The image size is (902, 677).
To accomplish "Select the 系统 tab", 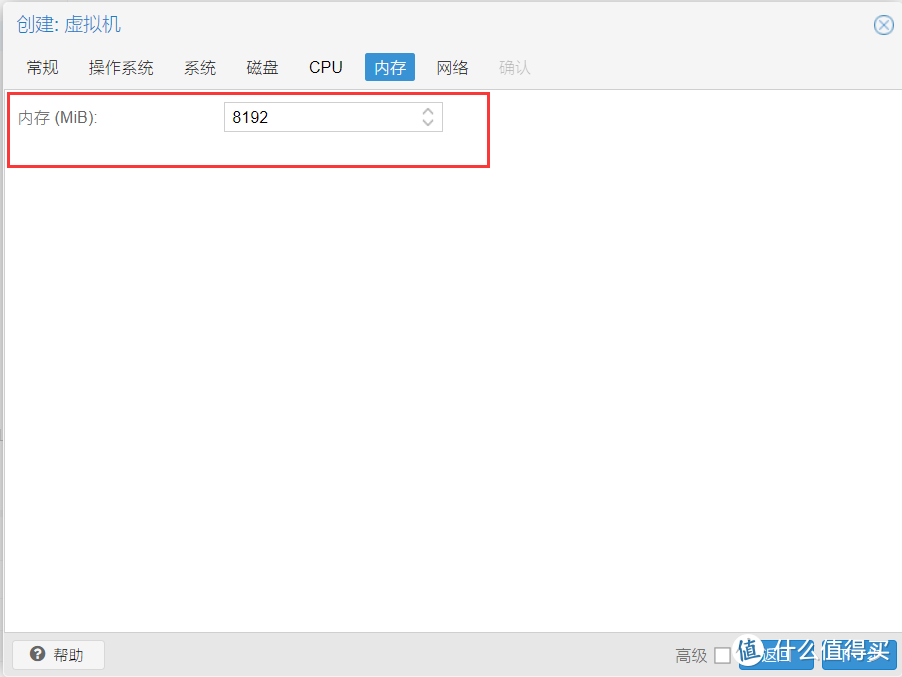I will [199, 67].
